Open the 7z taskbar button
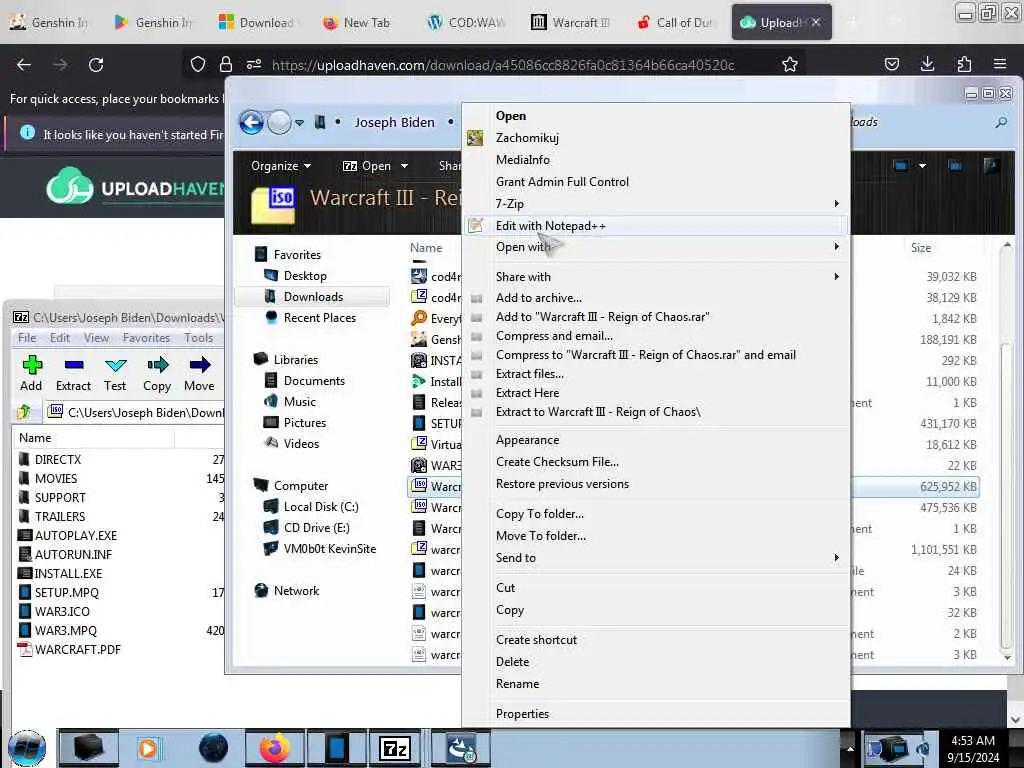The width and height of the screenshot is (1024, 768). pos(394,748)
